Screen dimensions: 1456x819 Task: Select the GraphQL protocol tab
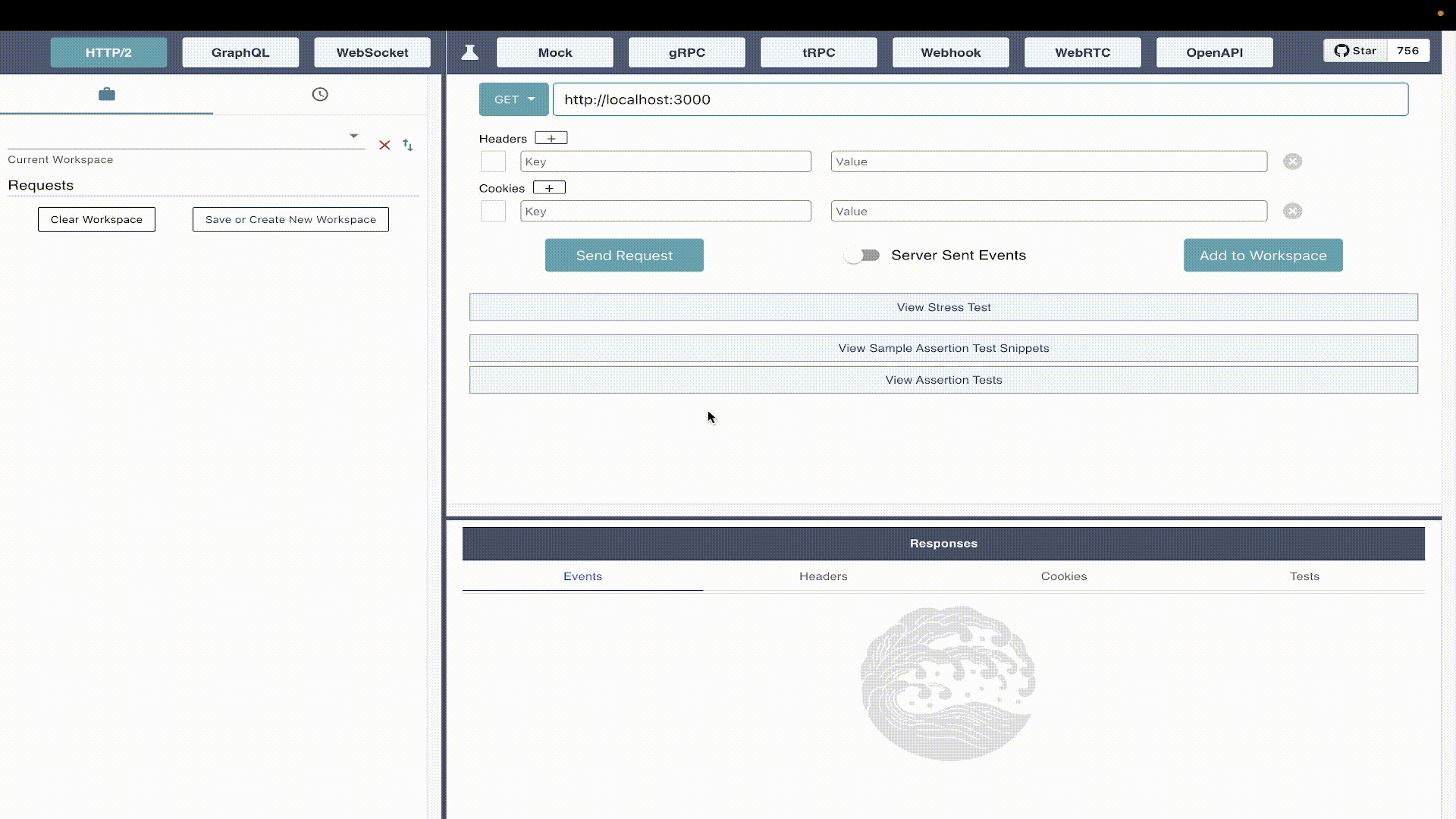[x=240, y=52]
